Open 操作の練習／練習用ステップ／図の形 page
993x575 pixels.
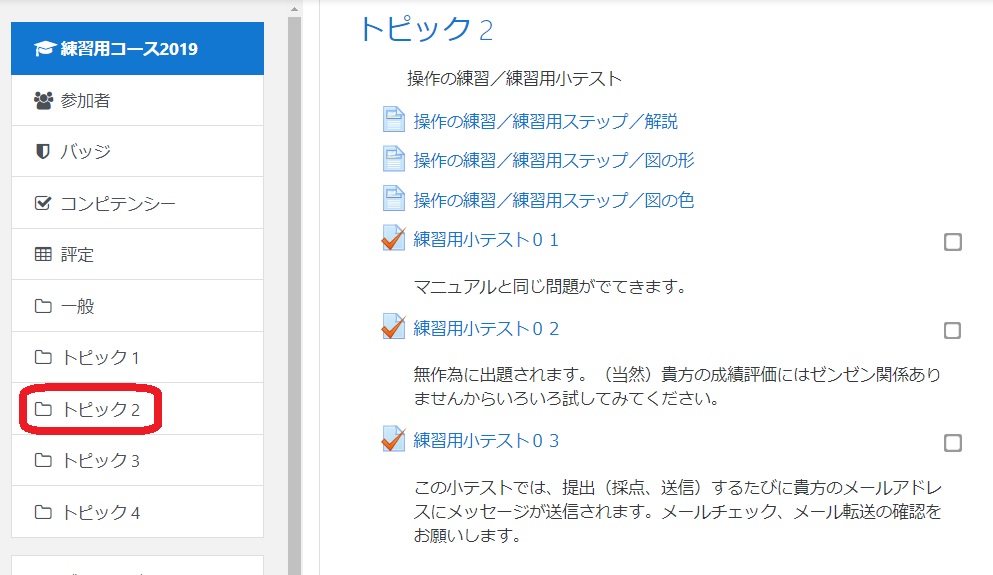pyautogui.click(x=553, y=160)
